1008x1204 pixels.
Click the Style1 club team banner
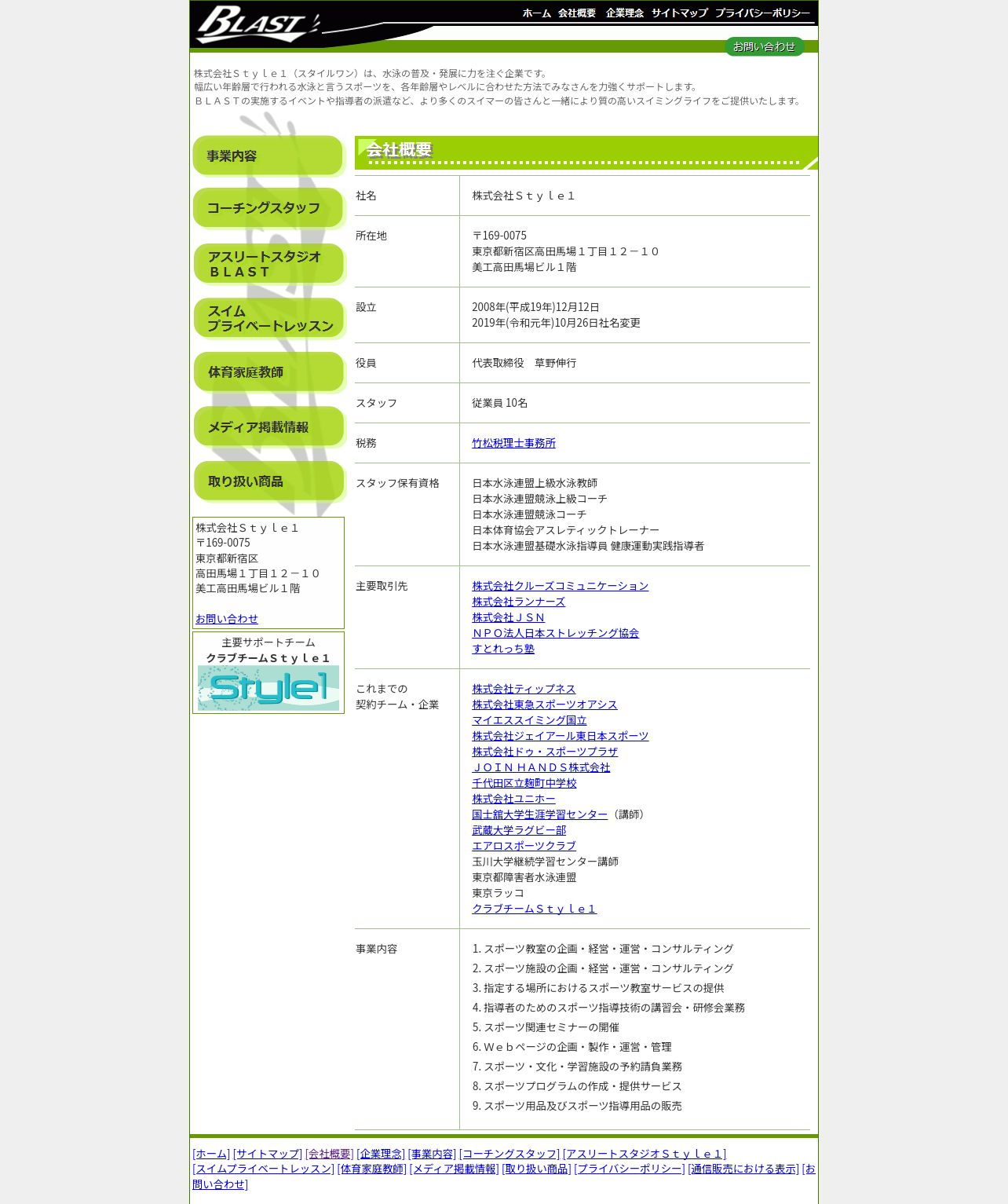[268, 688]
